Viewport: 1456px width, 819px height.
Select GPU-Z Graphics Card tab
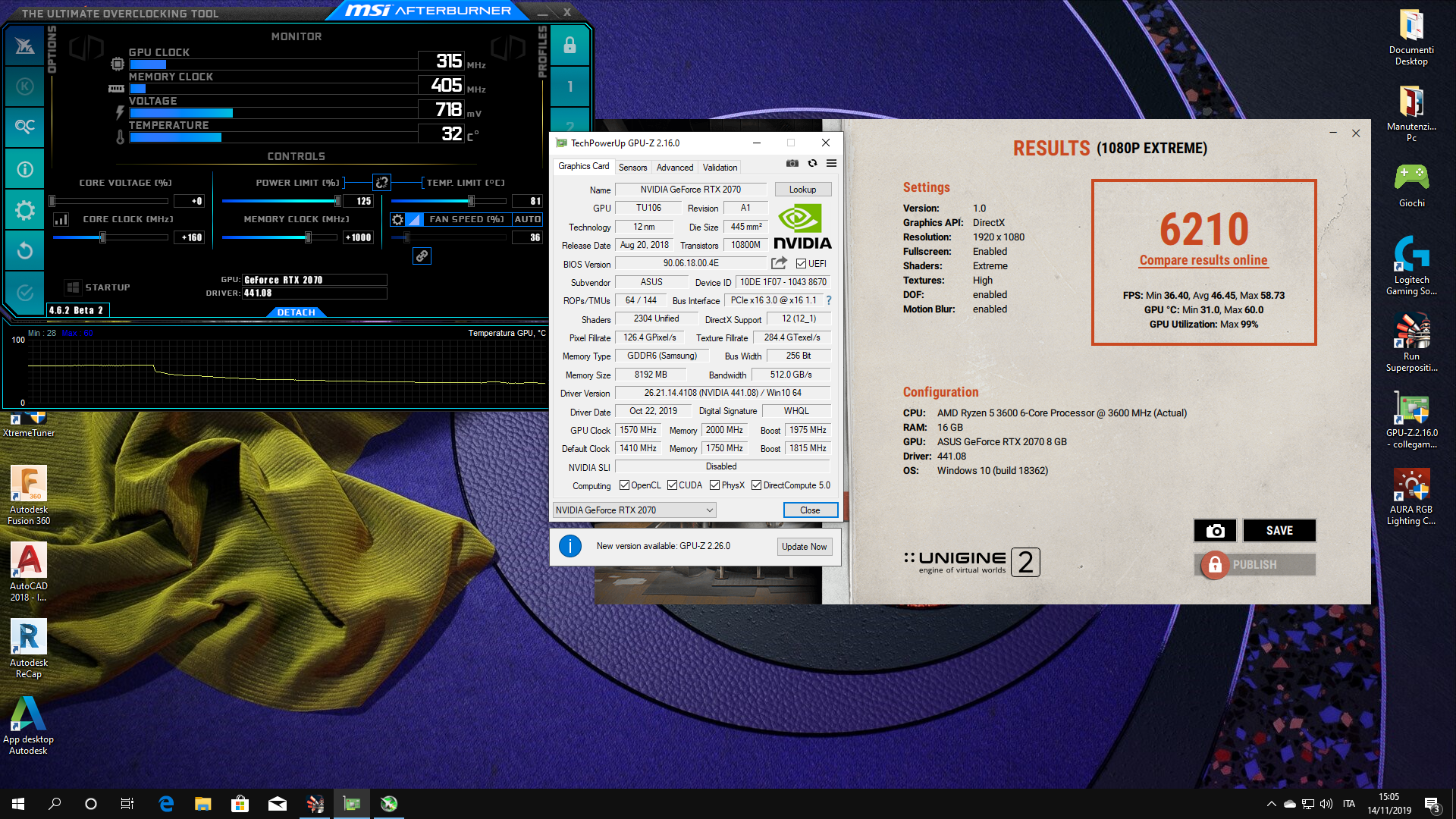coord(583,166)
